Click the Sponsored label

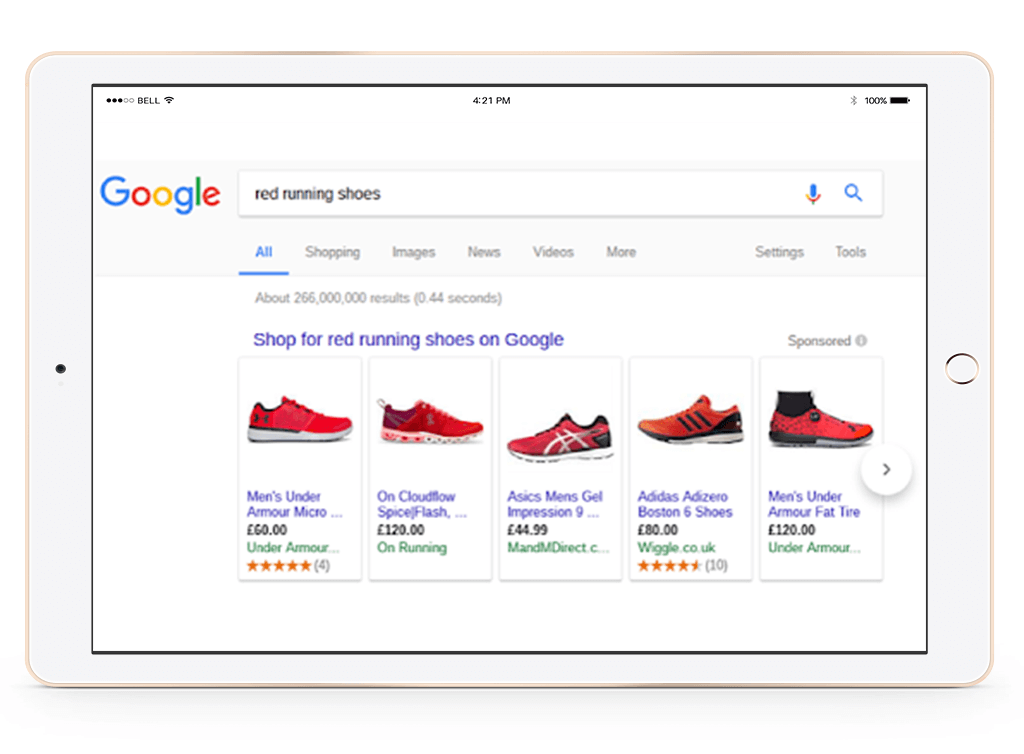point(819,341)
